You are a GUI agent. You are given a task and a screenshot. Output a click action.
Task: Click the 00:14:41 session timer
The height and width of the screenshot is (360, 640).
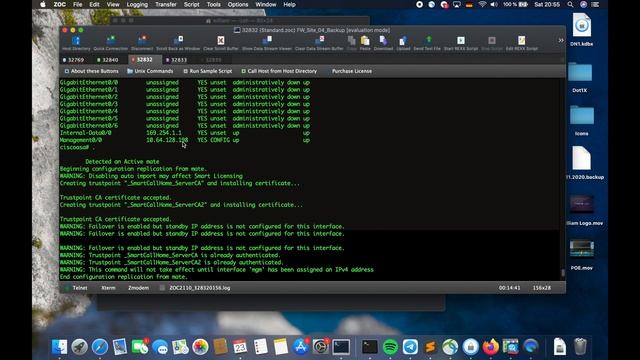click(x=509, y=288)
